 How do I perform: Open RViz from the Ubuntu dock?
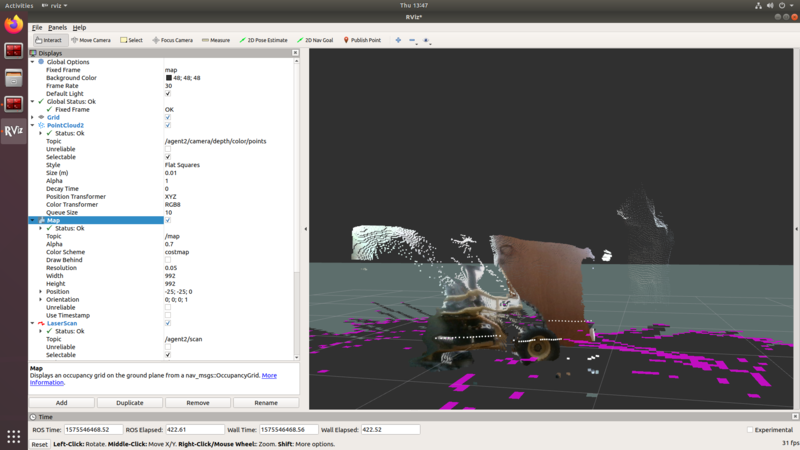click(14, 130)
